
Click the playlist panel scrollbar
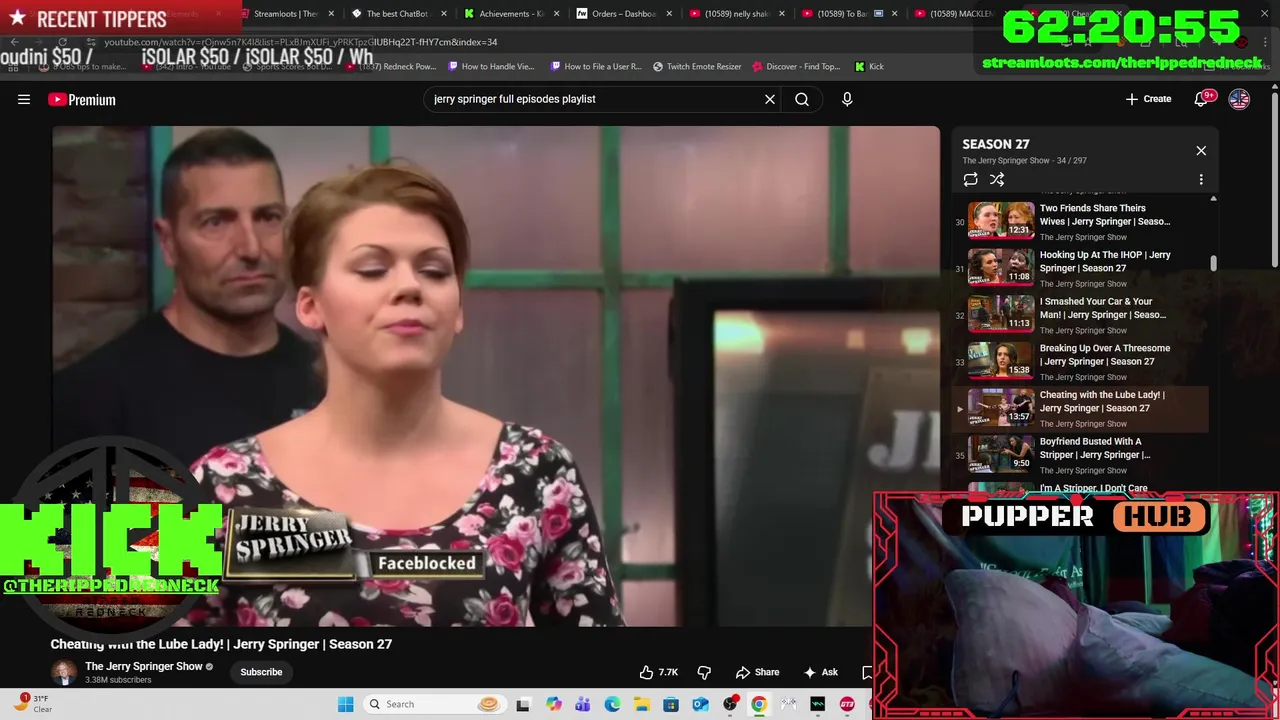point(1213,264)
